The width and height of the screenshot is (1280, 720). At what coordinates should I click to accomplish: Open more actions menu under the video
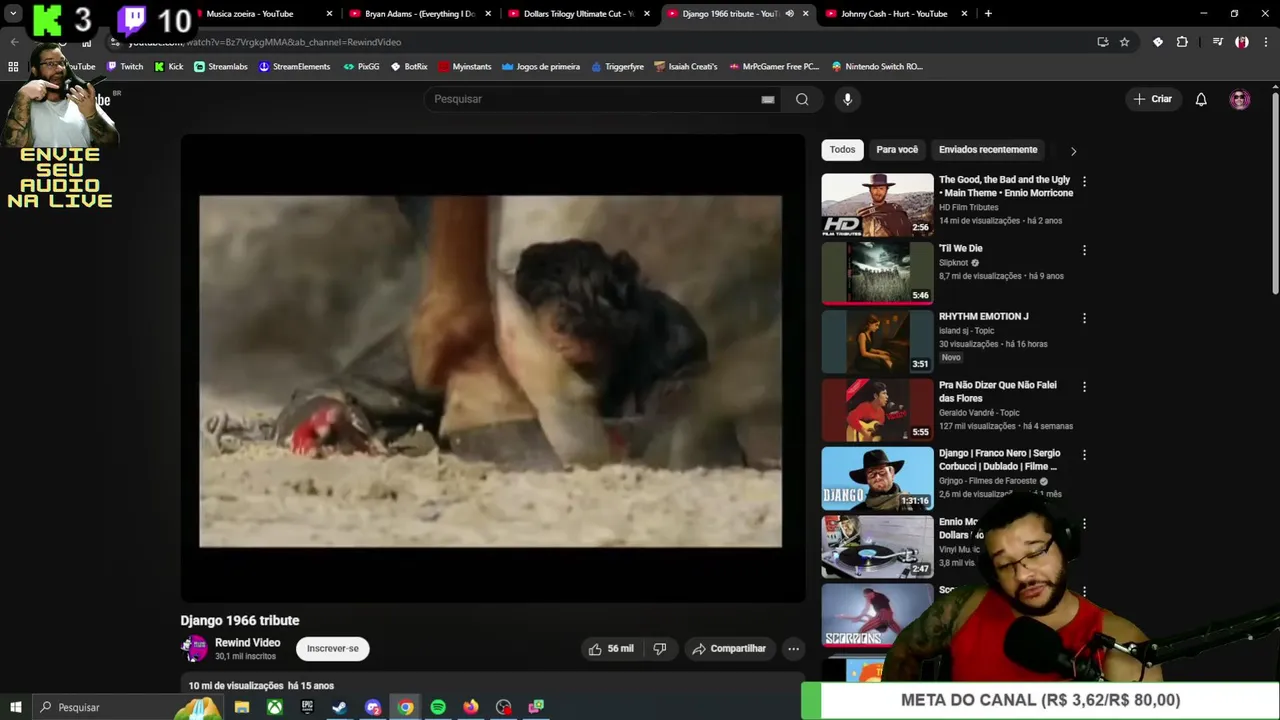pos(793,649)
